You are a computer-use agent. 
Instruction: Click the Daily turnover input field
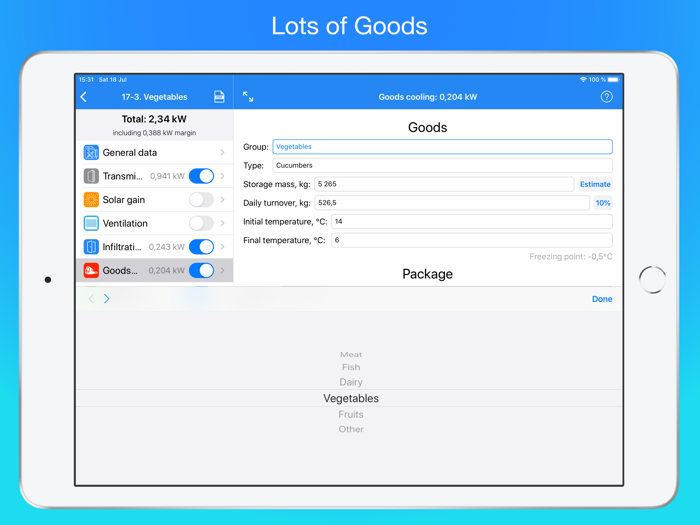tap(452, 203)
